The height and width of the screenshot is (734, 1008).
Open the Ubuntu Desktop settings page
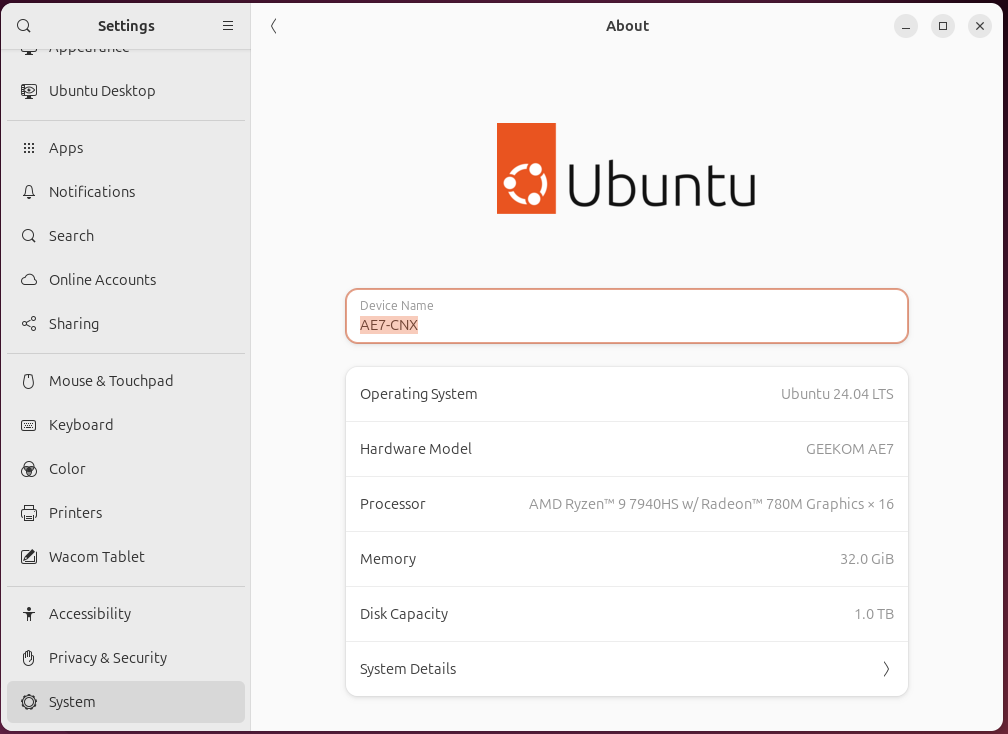pyautogui.click(x=126, y=91)
